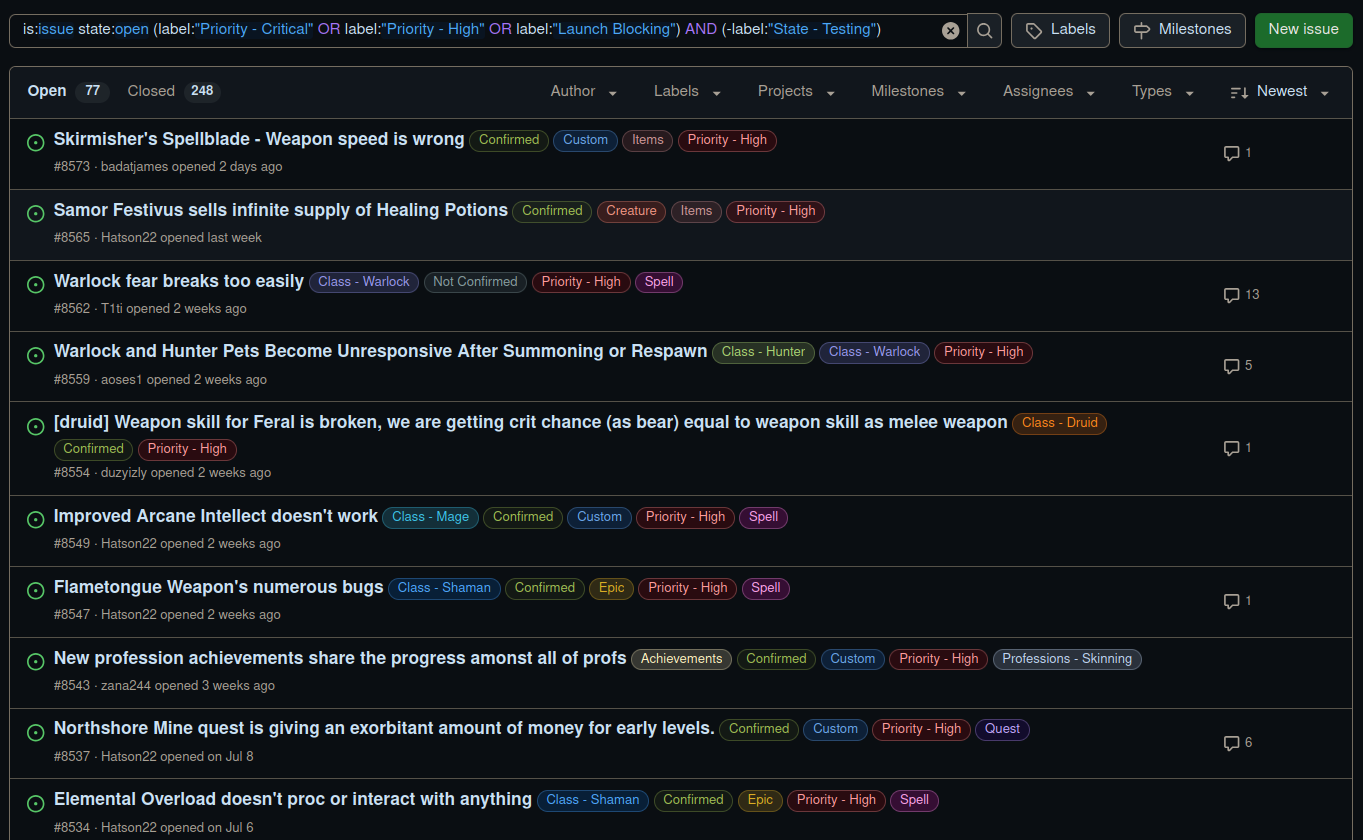Filter by Achievements label
1363x840 pixels.
(x=682, y=659)
